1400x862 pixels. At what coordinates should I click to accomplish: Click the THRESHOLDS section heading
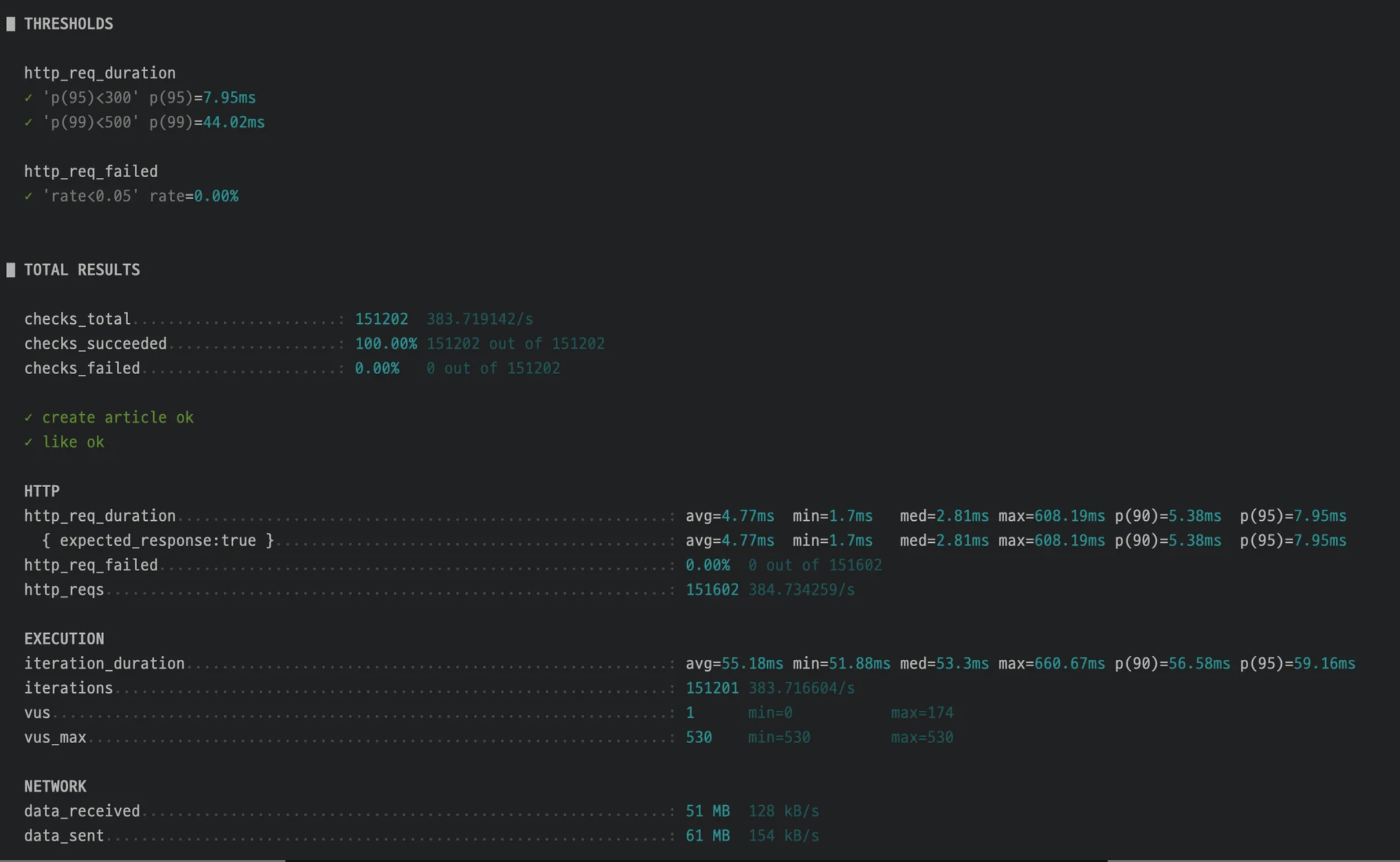coord(68,24)
